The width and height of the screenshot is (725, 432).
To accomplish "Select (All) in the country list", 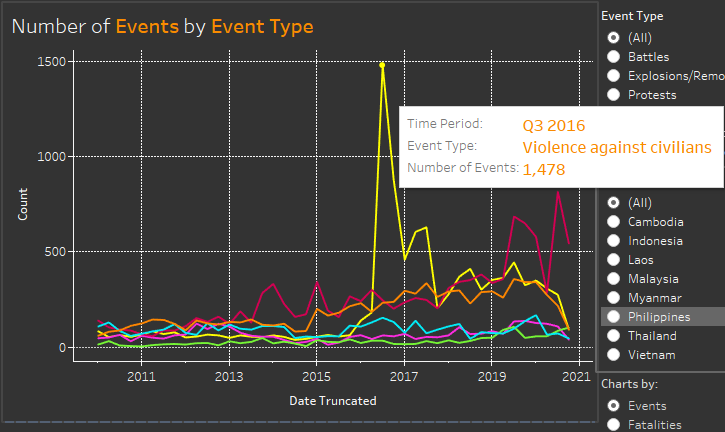I will coord(613,202).
